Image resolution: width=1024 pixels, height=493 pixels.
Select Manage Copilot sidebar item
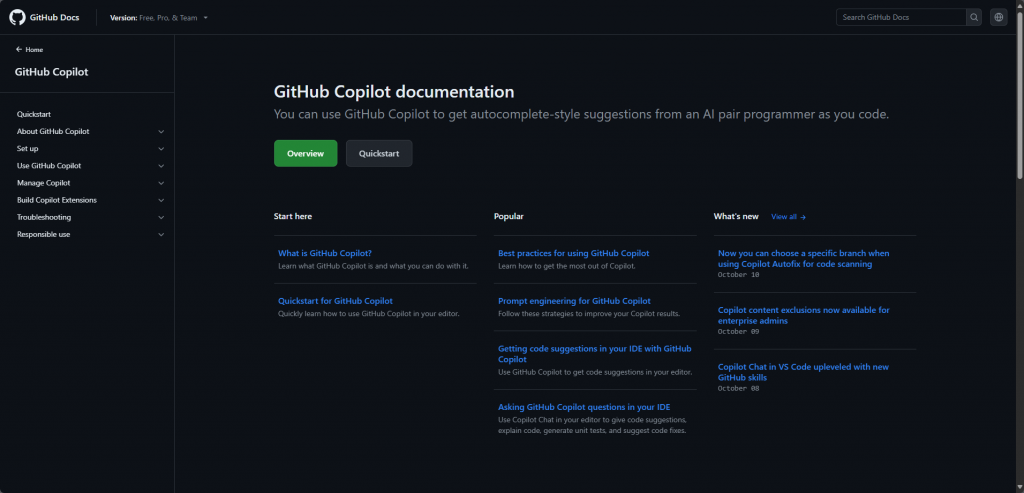click(x=44, y=183)
